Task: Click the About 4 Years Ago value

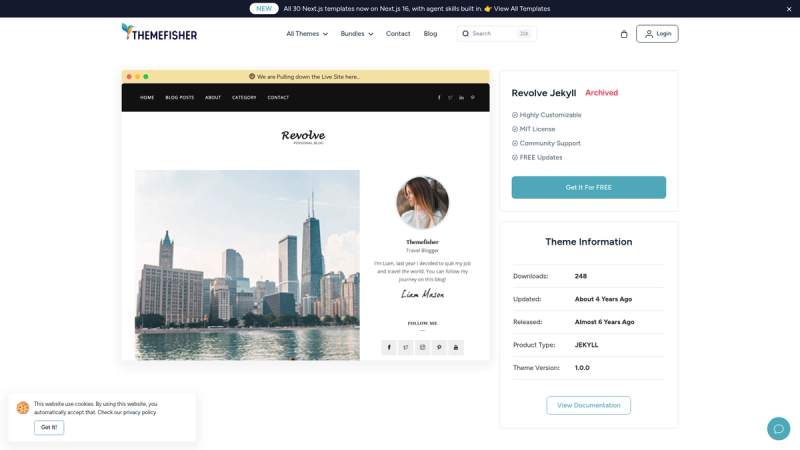Action: (x=603, y=299)
